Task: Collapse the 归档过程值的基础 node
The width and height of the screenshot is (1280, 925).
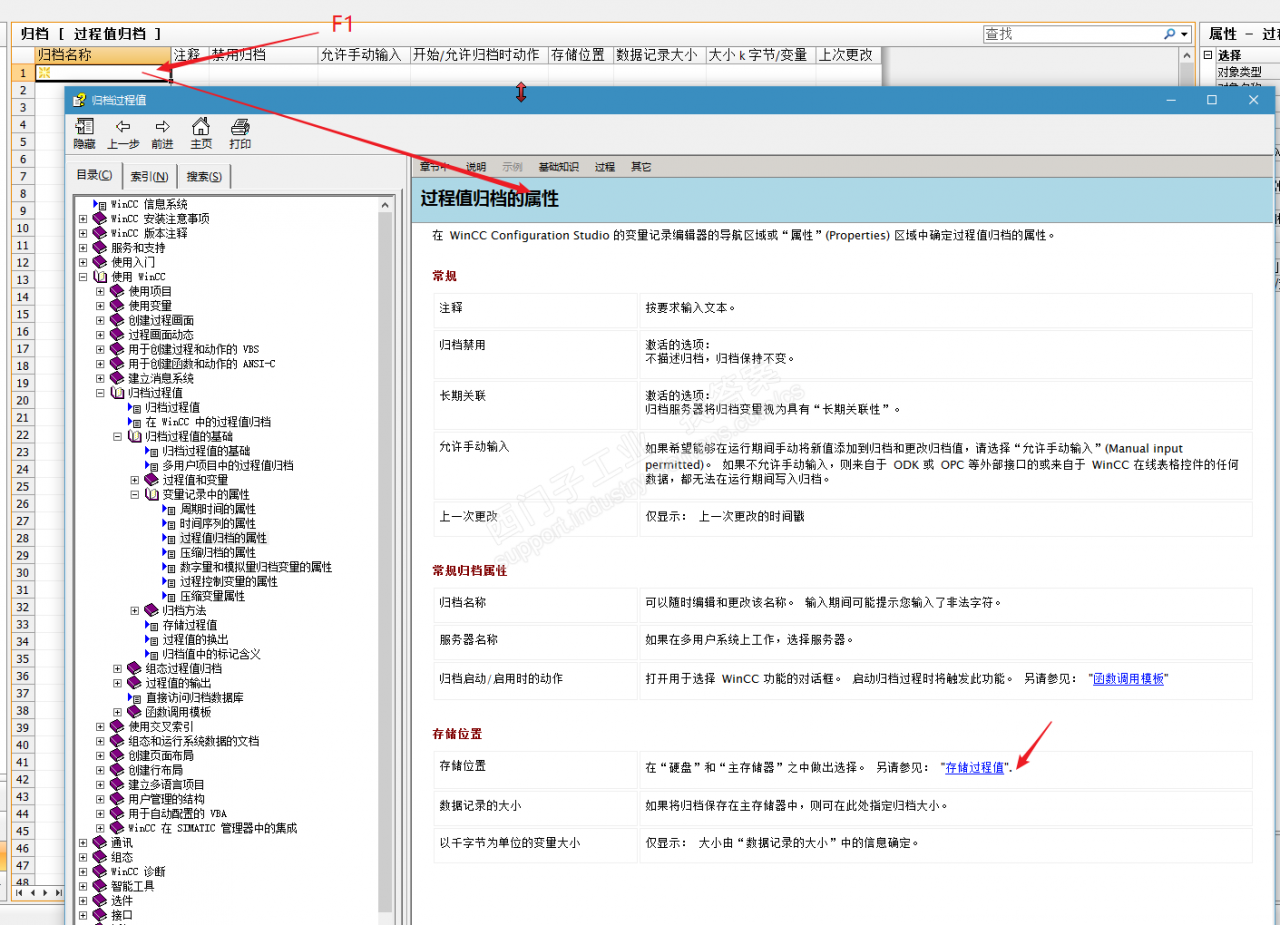Action: [118, 437]
